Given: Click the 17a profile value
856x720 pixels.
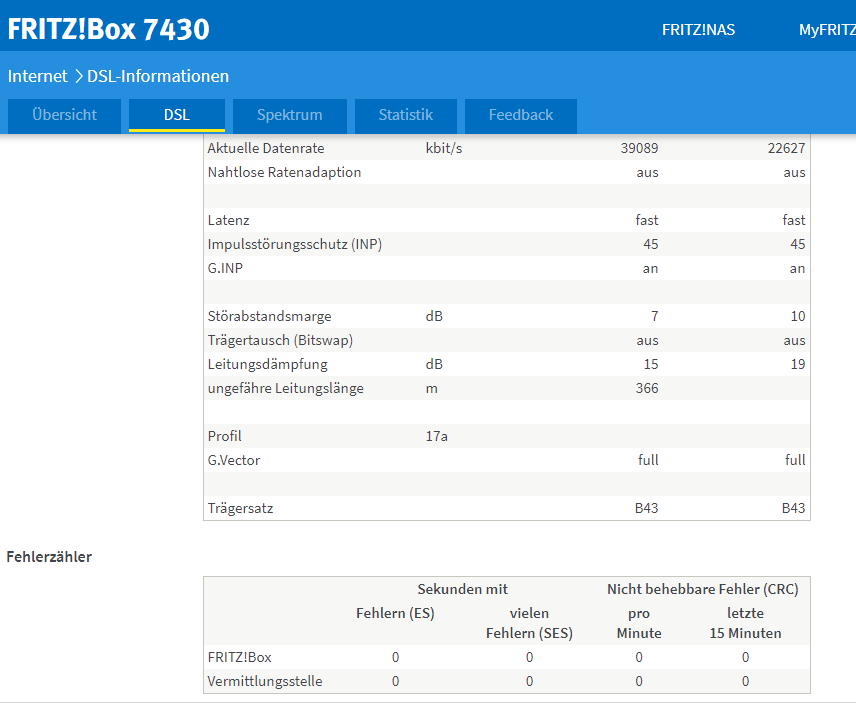Looking at the screenshot, I should (435, 436).
